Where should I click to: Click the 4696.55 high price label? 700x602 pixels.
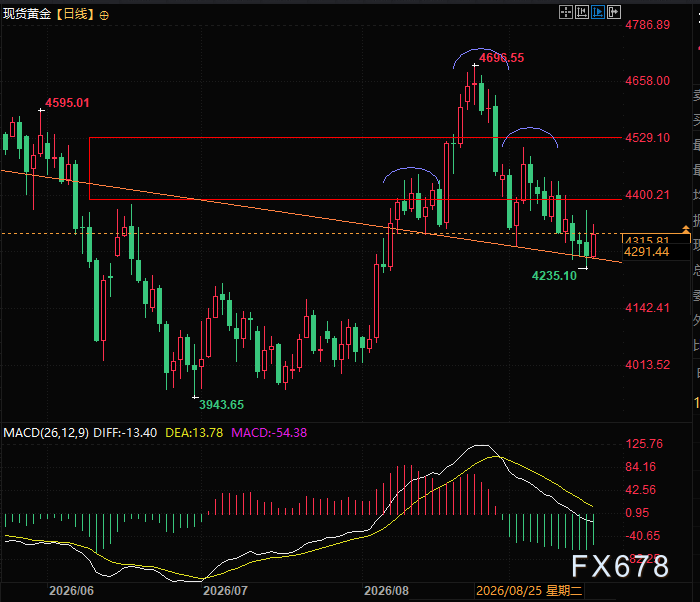coord(501,58)
